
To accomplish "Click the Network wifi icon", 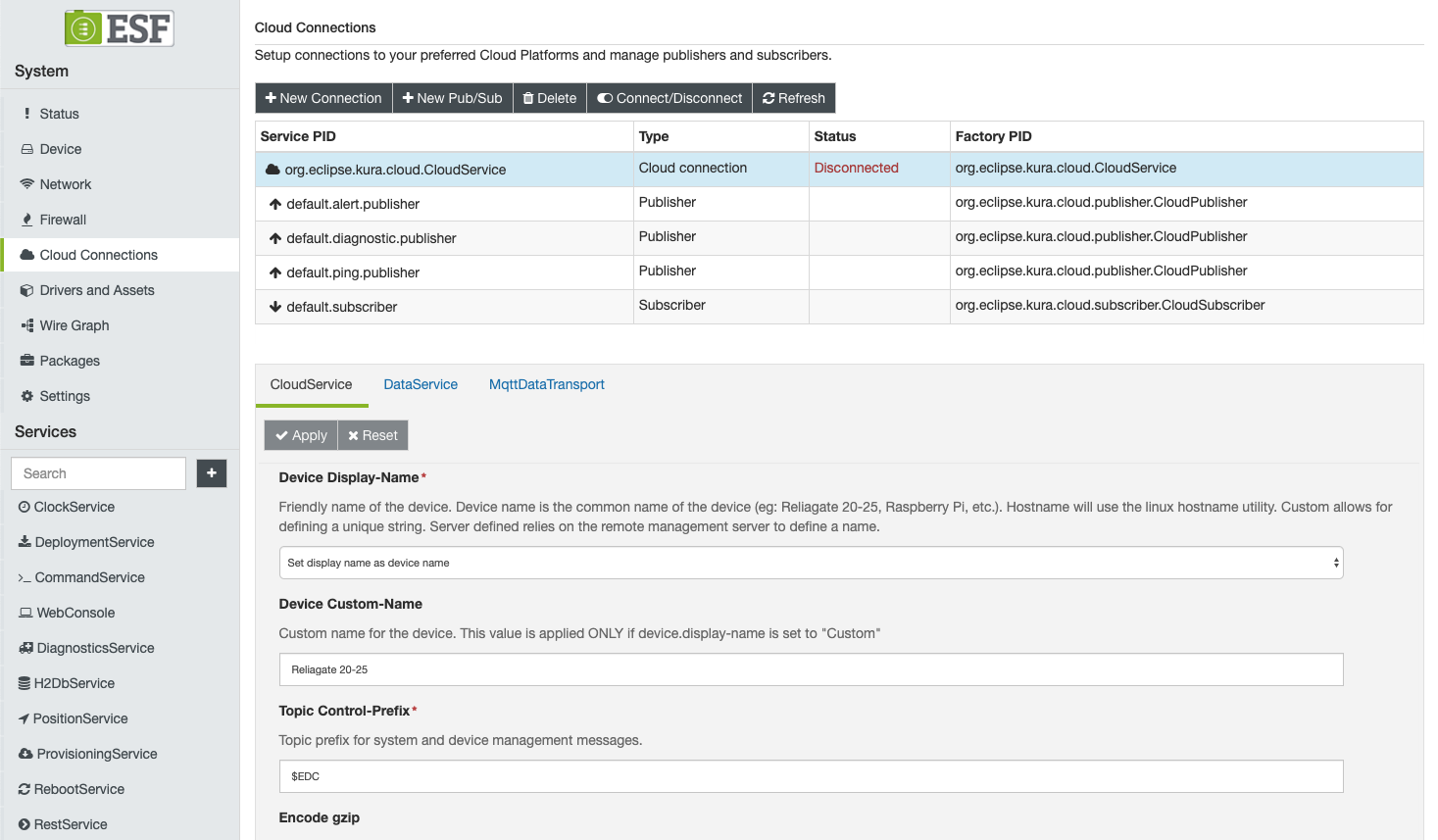I will click(x=27, y=184).
